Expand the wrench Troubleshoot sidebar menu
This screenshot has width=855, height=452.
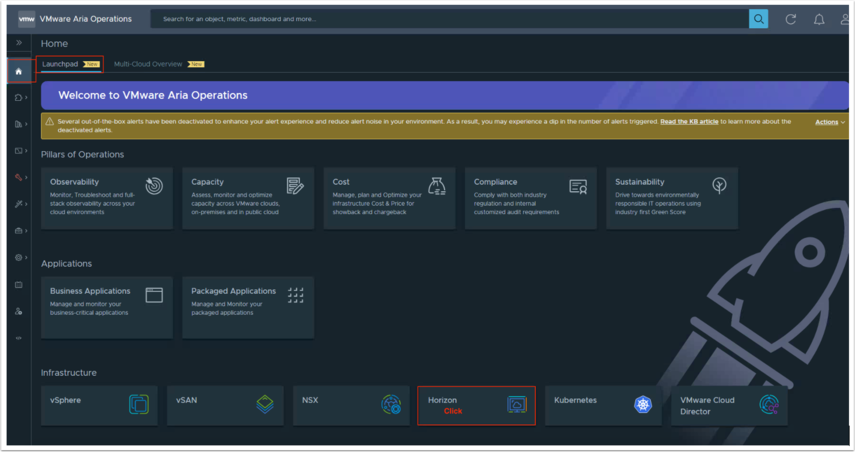point(19,204)
